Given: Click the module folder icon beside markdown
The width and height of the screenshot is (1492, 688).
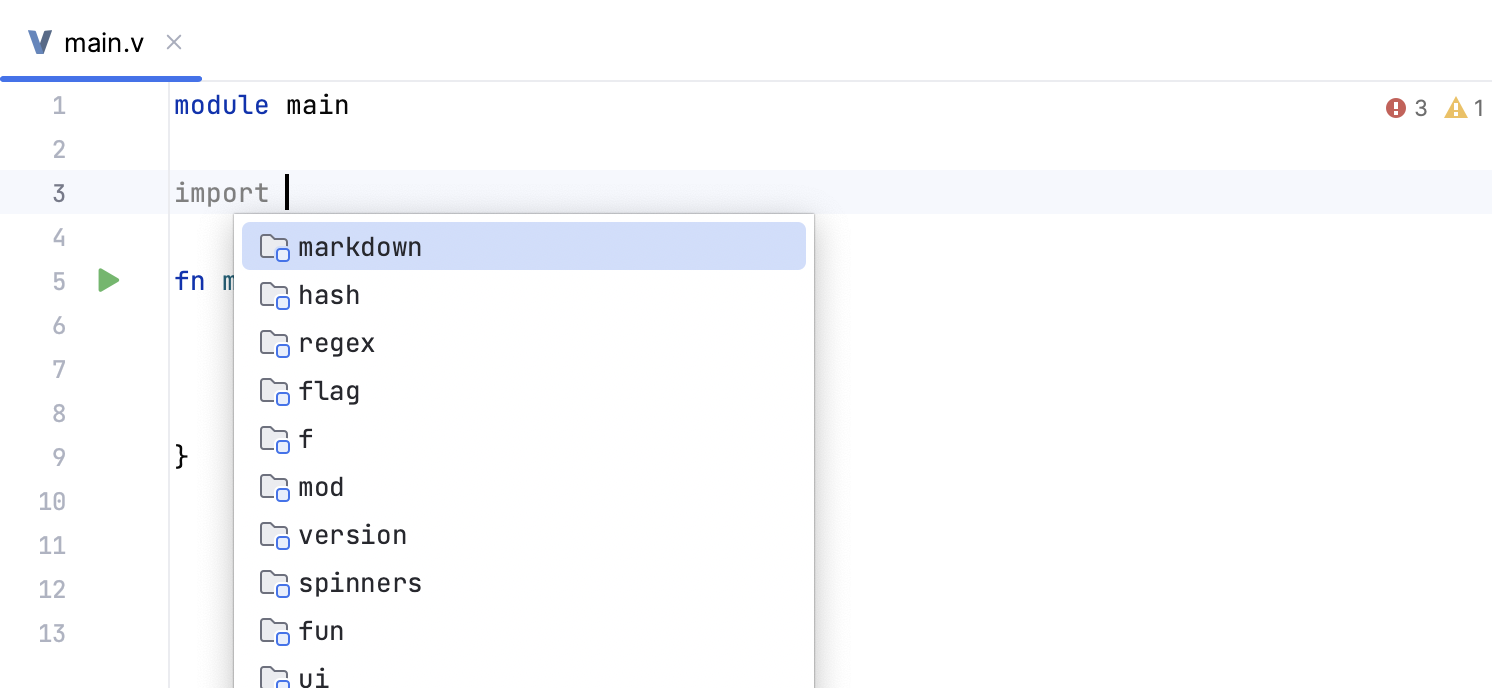Looking at the screenshot, I should pyautogui.click(x=274, y=247).
